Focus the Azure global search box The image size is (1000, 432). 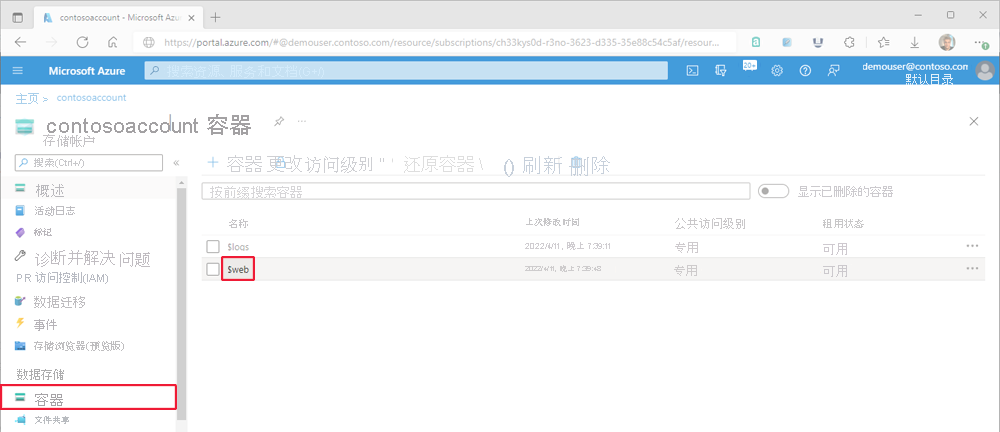coord(406,71)
